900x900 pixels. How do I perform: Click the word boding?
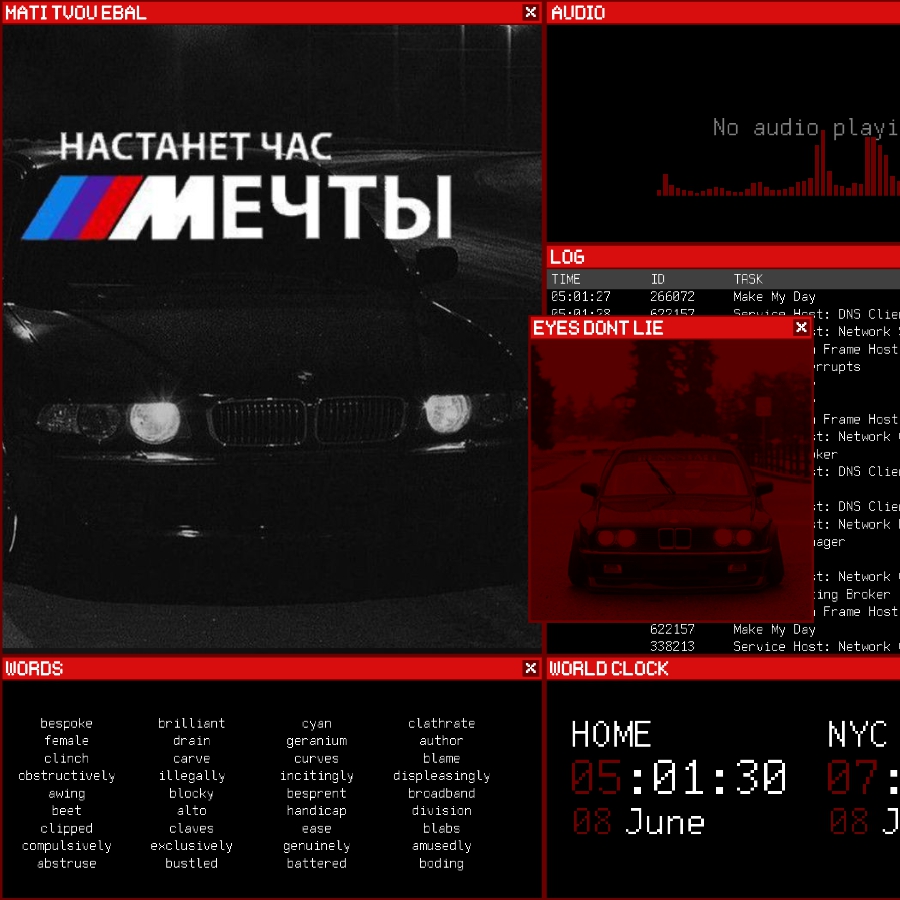(442, 863)
